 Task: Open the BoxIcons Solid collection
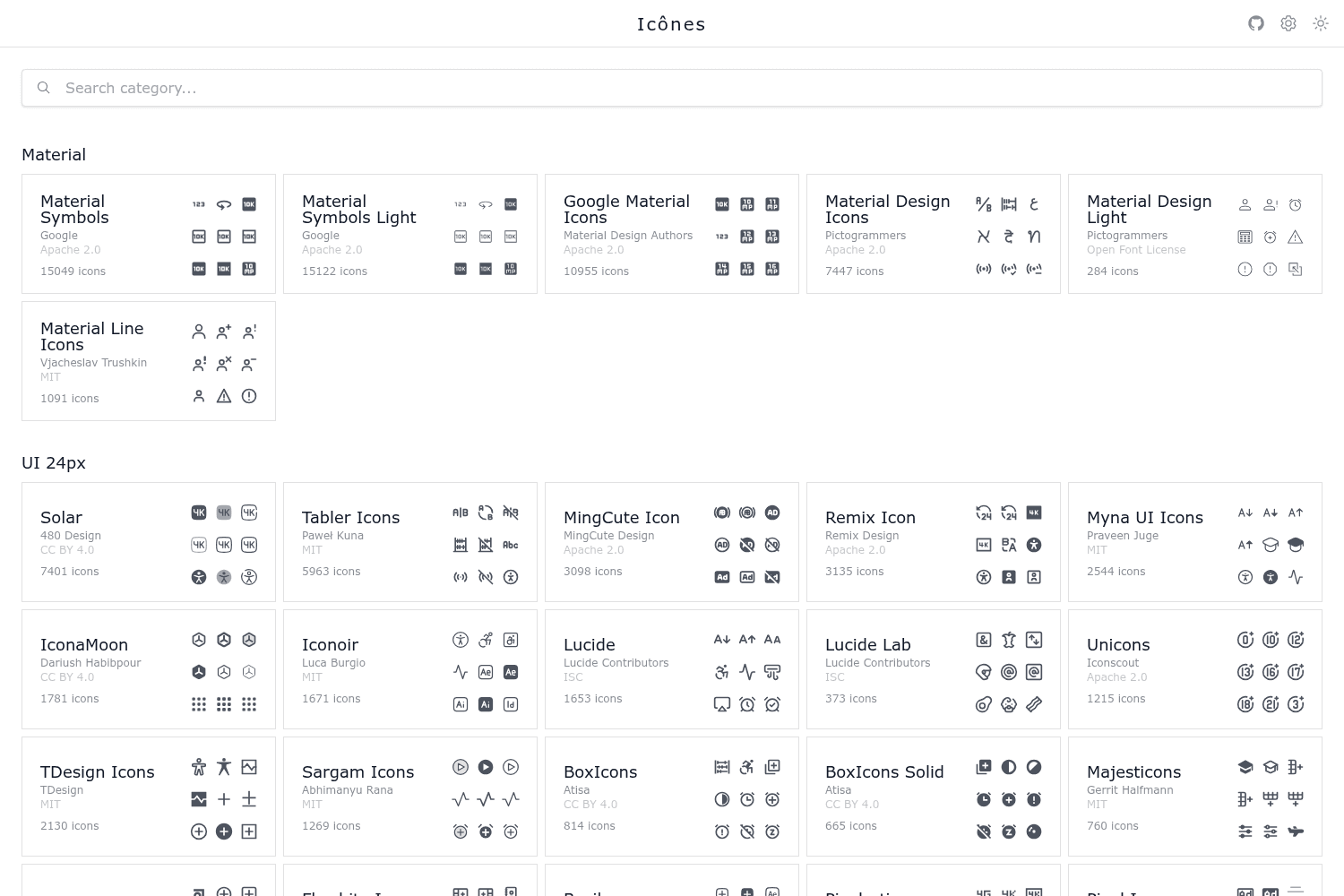934,797
